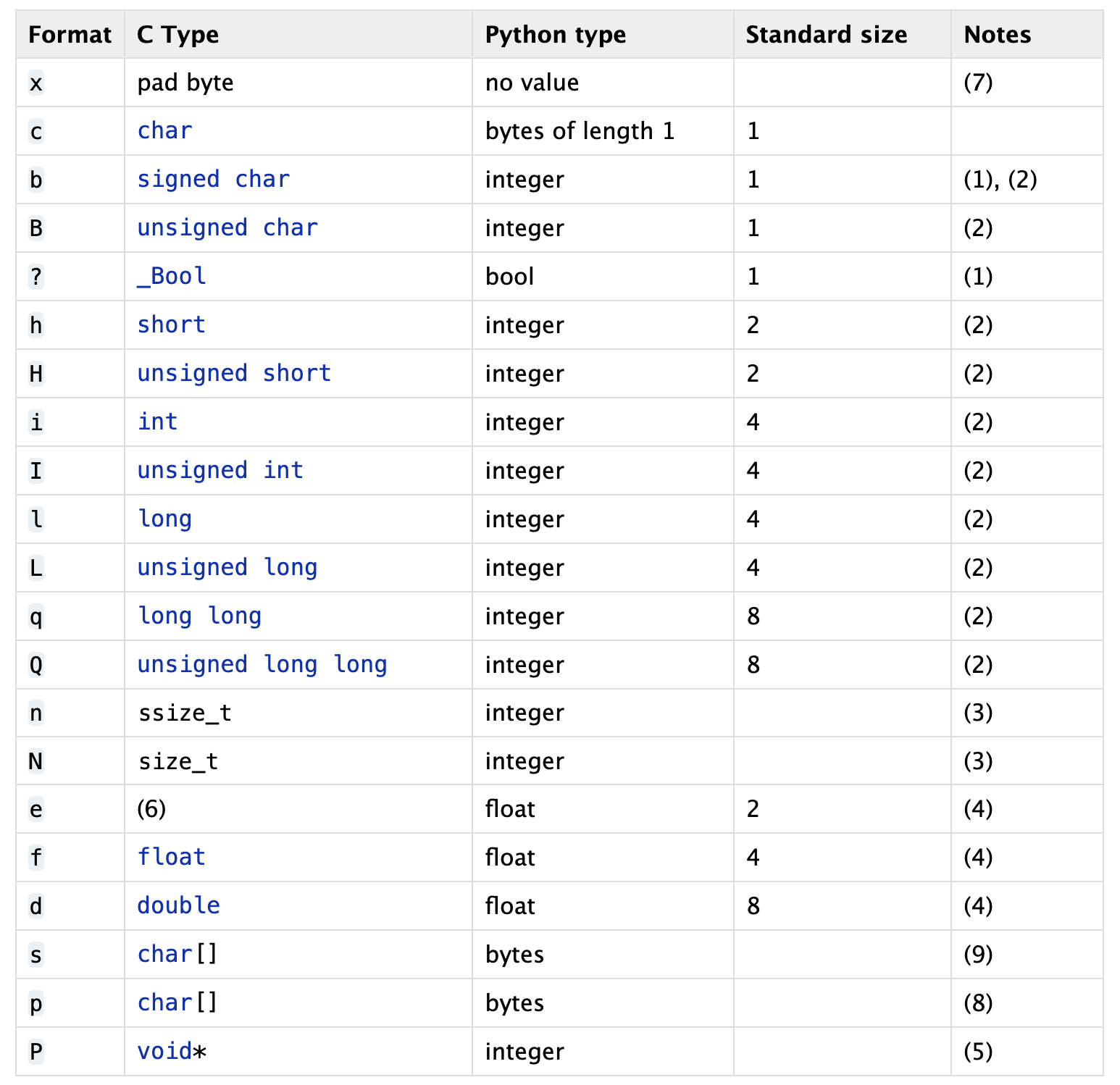Click the short type link
The height and width of the screenshot is (1085, 1120).
pos(172,325)
